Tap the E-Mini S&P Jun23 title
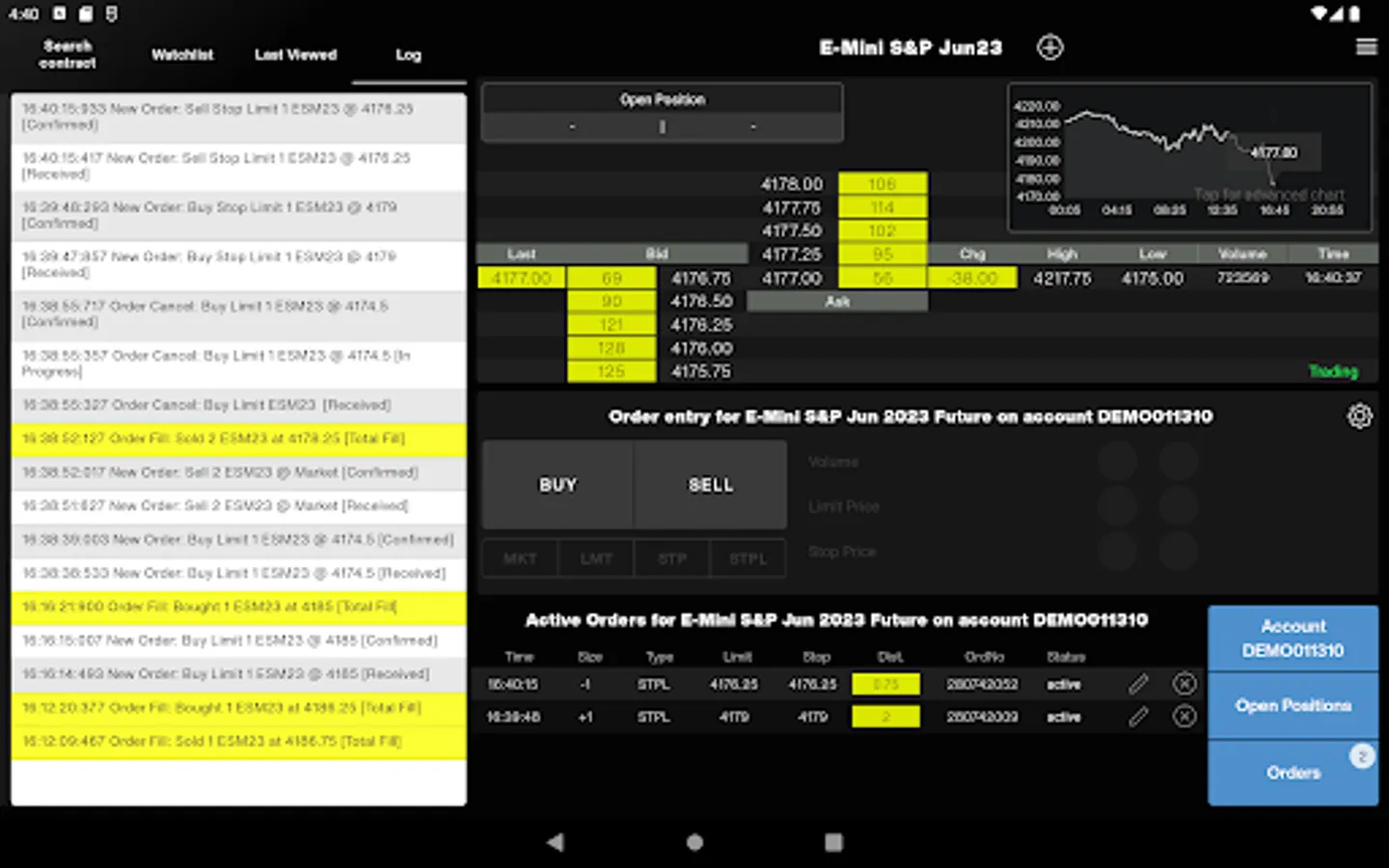The width and height of the screenshot is (1389, 868). coord(911,47)
